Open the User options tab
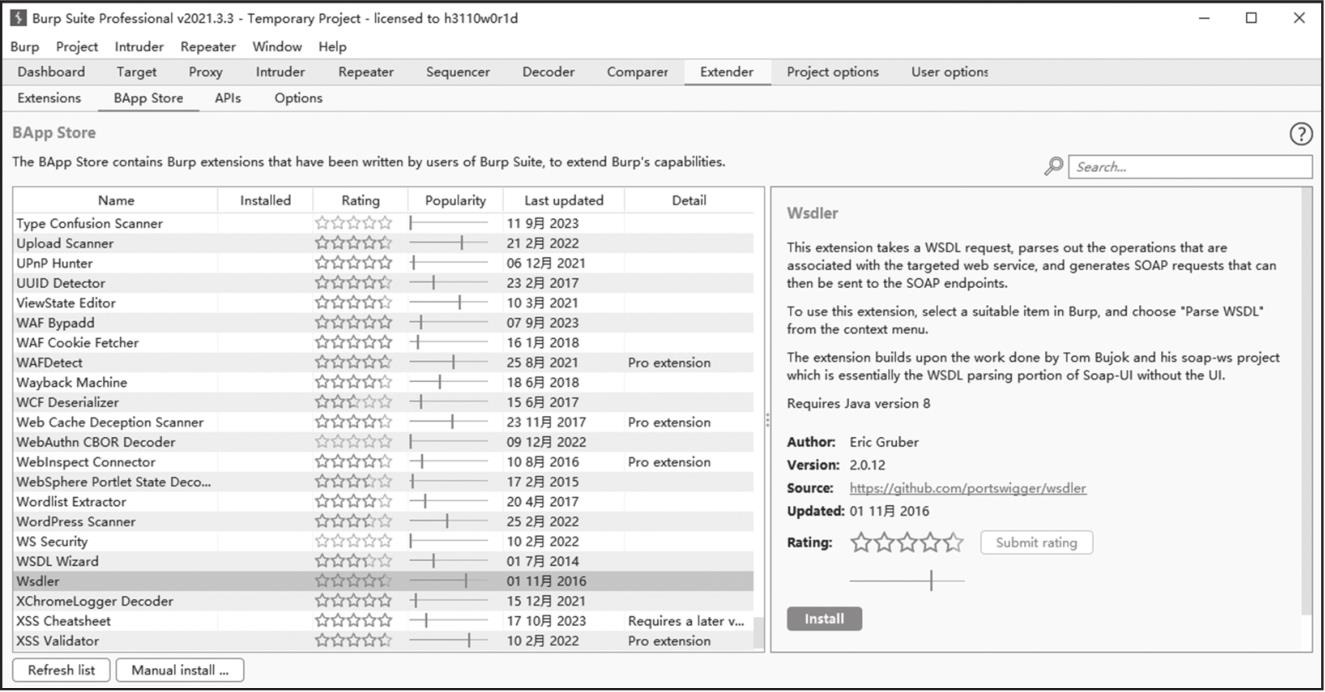 click(x=949, y=72)
